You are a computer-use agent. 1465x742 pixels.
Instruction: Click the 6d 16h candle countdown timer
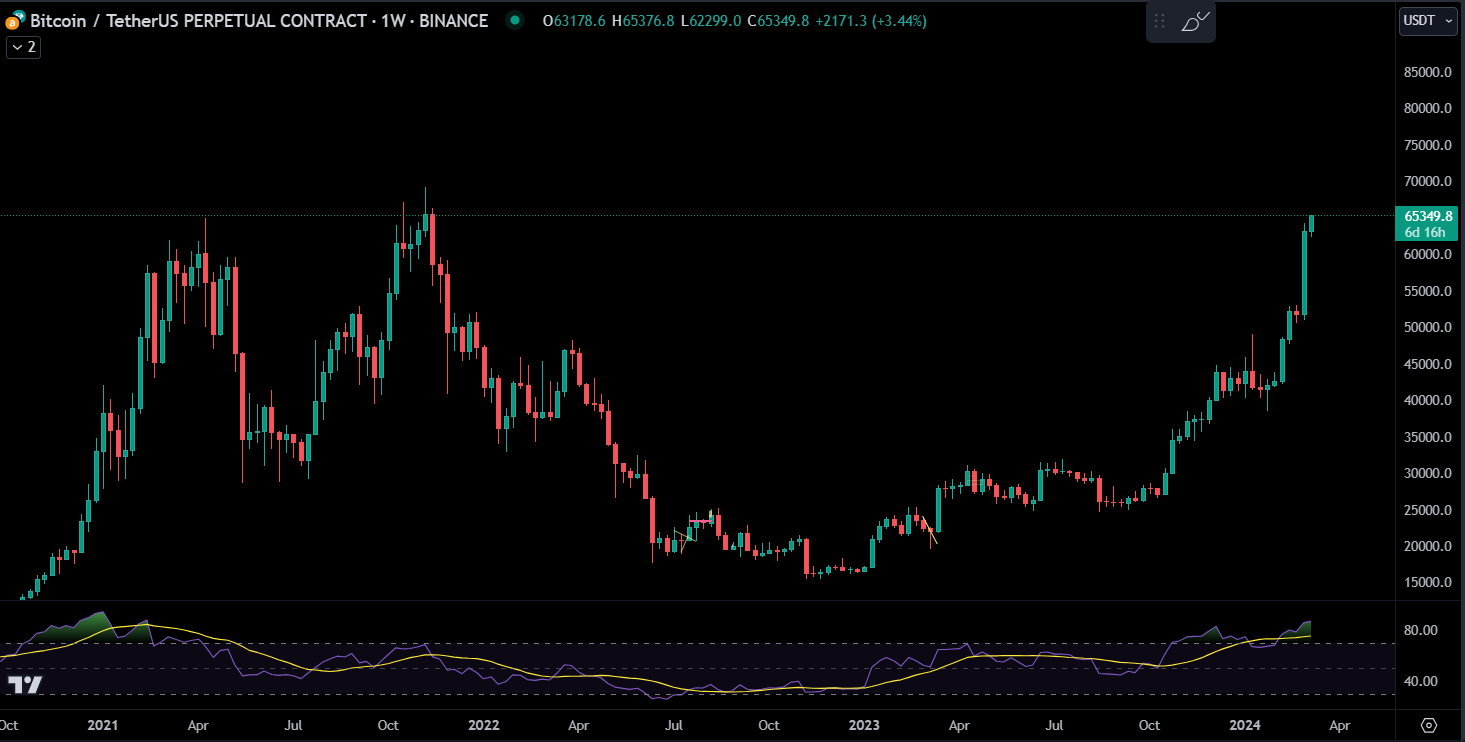tap(1427, 231)
